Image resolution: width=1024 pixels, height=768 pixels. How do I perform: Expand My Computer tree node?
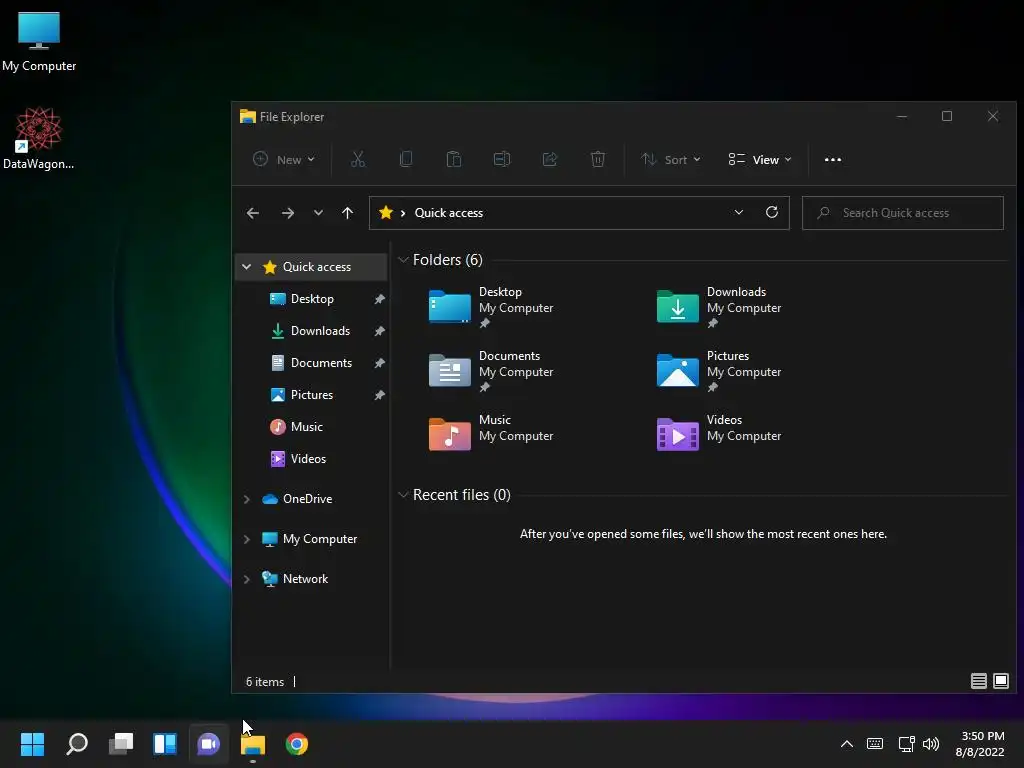tap(247, 539)
